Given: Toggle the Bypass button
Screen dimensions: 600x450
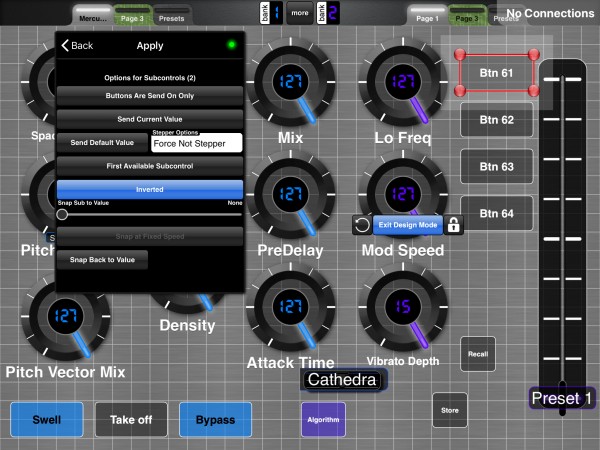Looking at the screenshot, I should click(215, 420).
